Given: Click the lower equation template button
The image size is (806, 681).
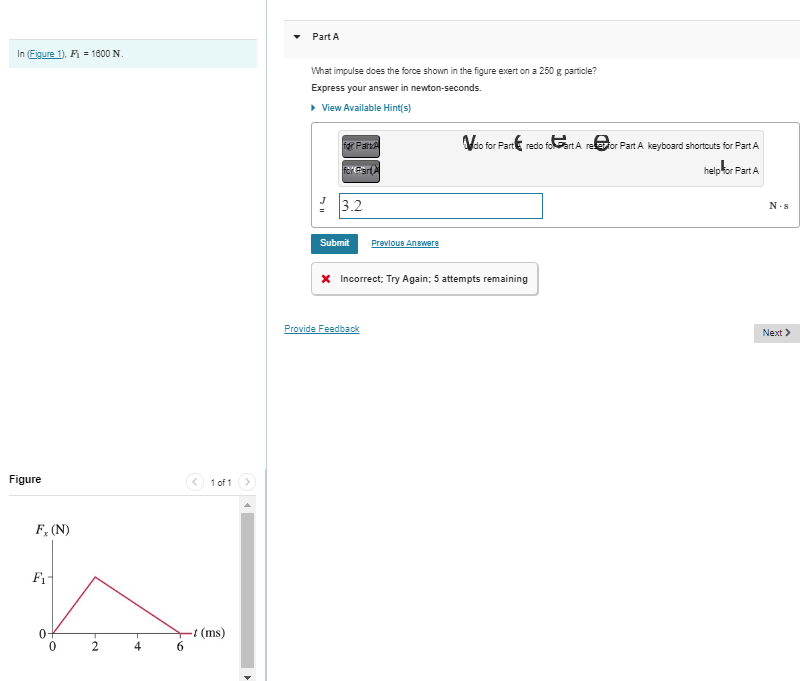Looking at the screenshot, I should [360, 170].
